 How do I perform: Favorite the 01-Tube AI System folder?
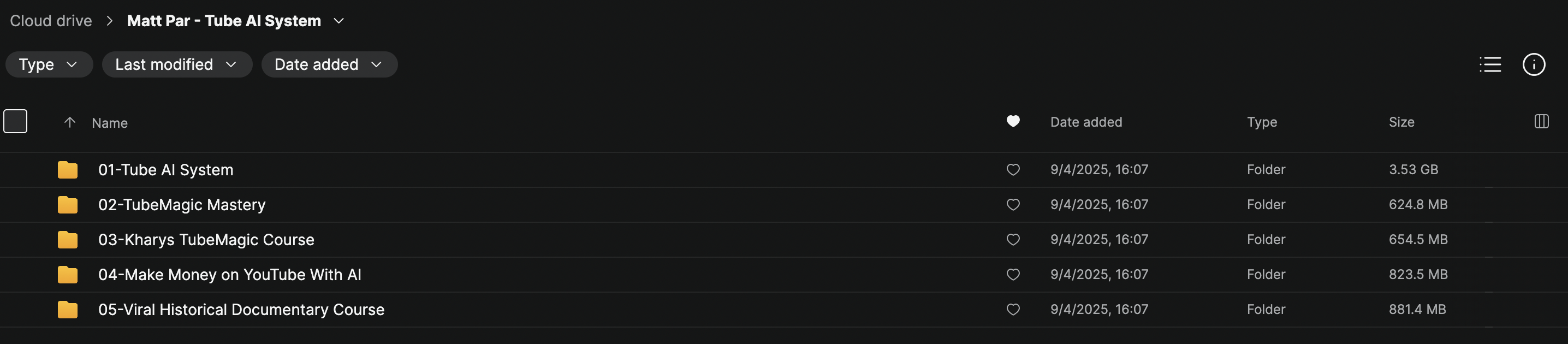1013,170
